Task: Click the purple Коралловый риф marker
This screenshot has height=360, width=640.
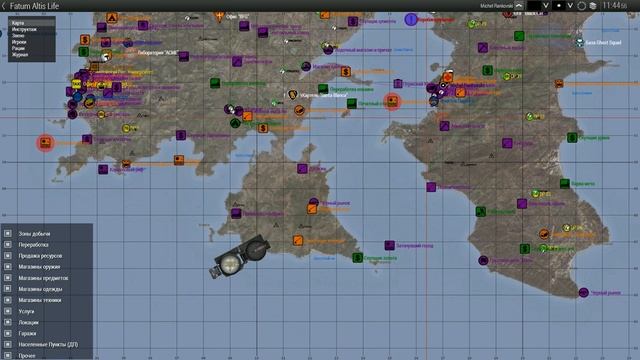Action: pyautogui.click(x=103, y=169)
